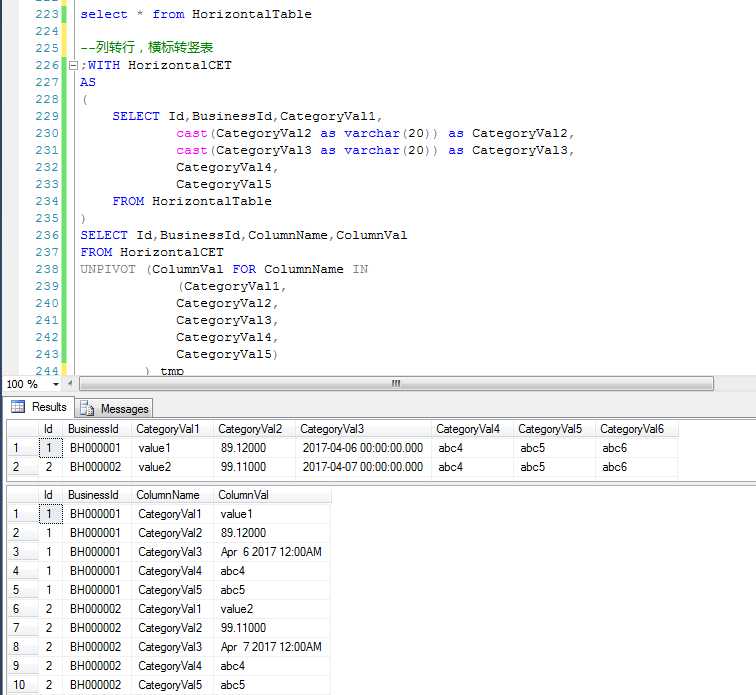Click cell Apr 6 2017 12:00AM
Screen dimensions: 756x695
click(x=272, y=552)
